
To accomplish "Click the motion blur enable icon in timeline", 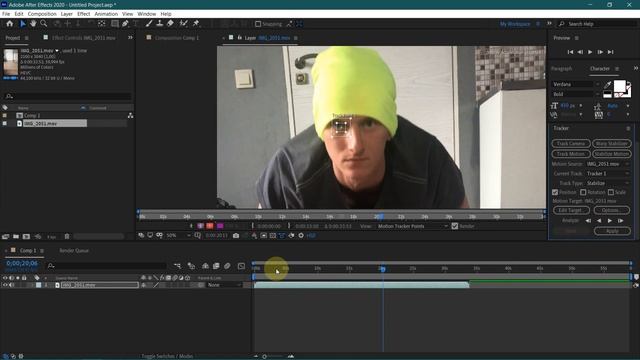I will click(x=227, y=266).
